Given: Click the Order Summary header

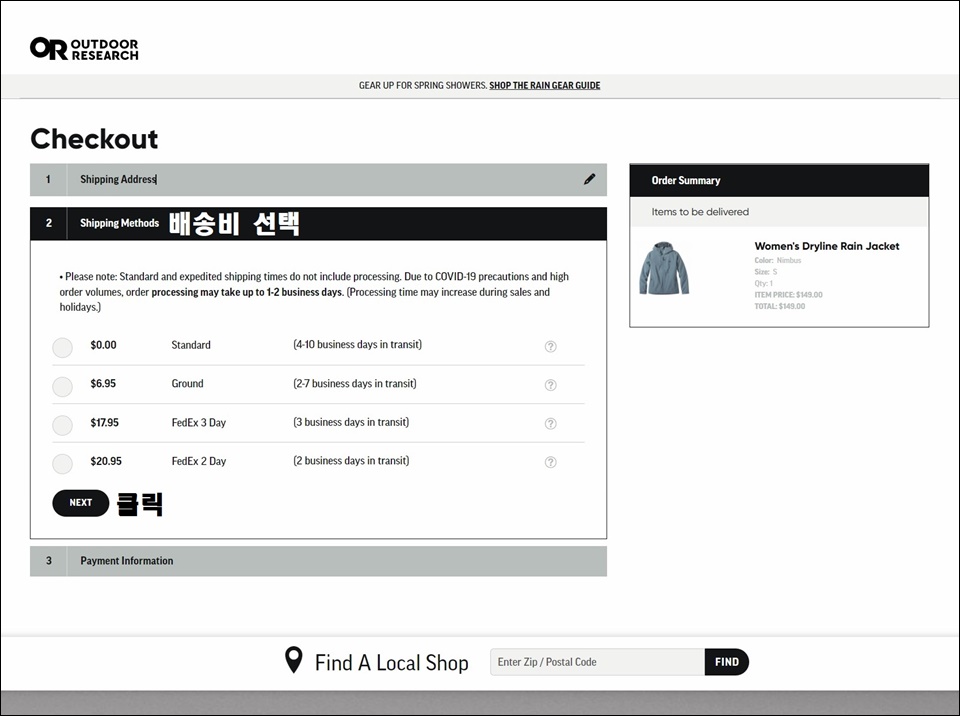Looking at the screenshot, I should pos(779,180).
